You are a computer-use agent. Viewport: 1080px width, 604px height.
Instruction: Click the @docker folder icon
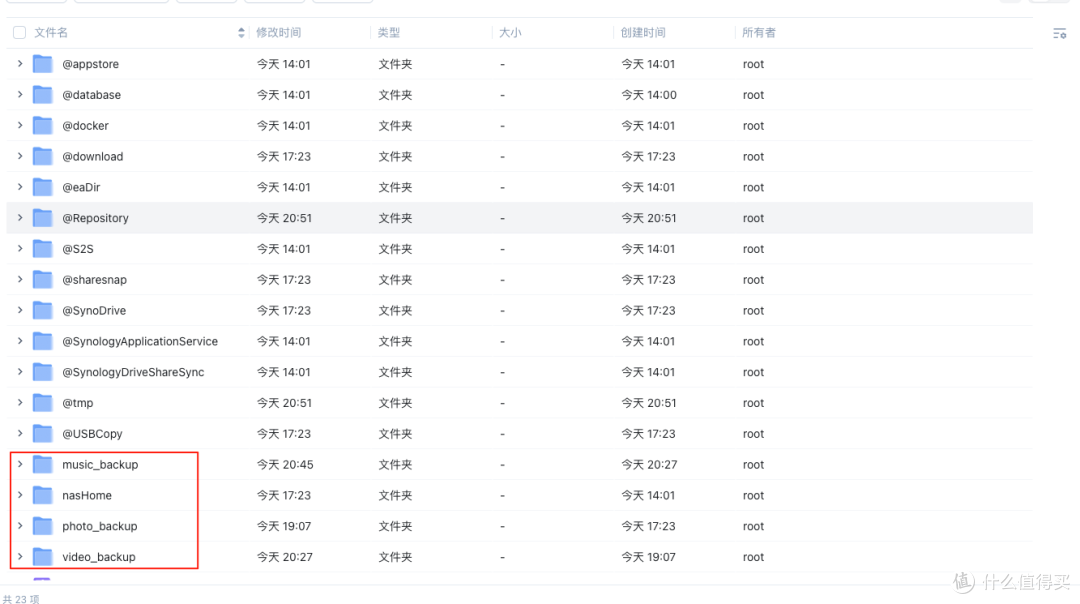(42, 125)
